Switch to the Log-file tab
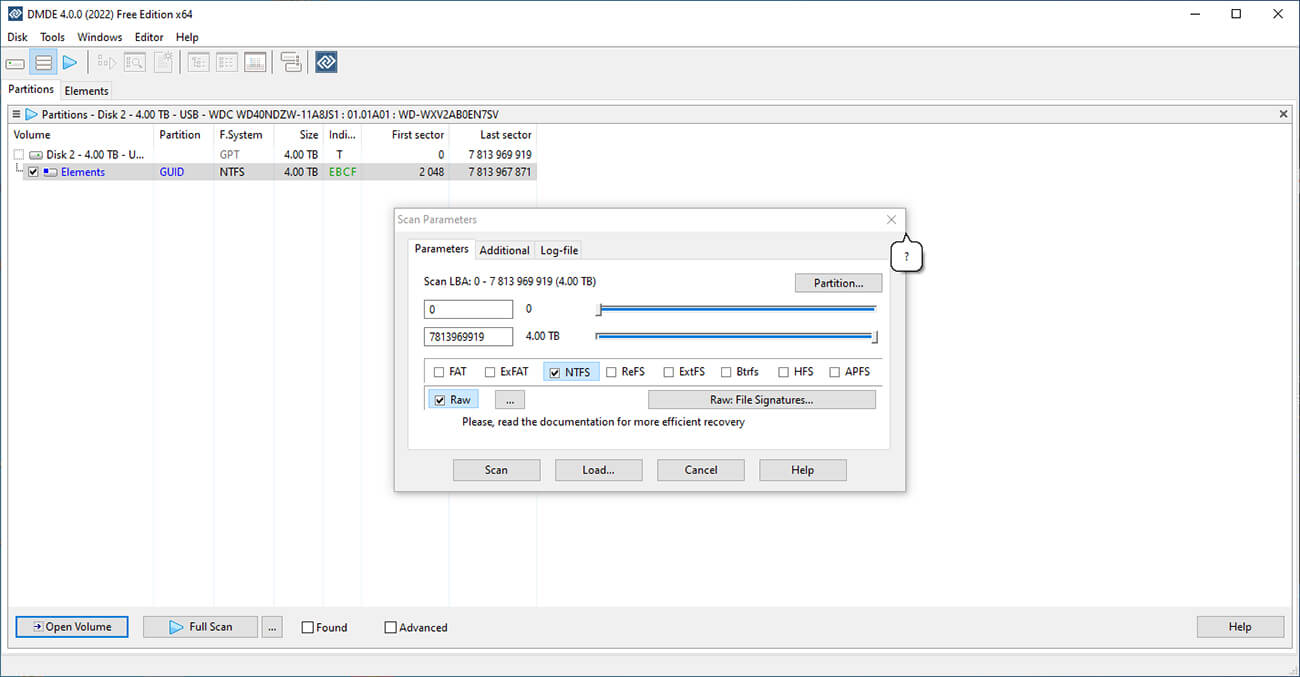This screenshot has height=677, width=1300. pyautogui.click(x=558, y=249)
